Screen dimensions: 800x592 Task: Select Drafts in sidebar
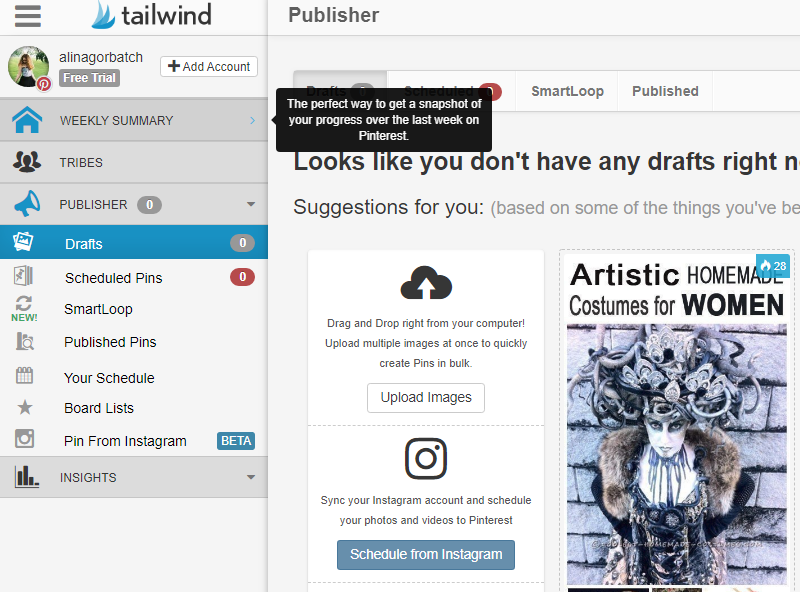pyautogui.click(x=134, y=242)
